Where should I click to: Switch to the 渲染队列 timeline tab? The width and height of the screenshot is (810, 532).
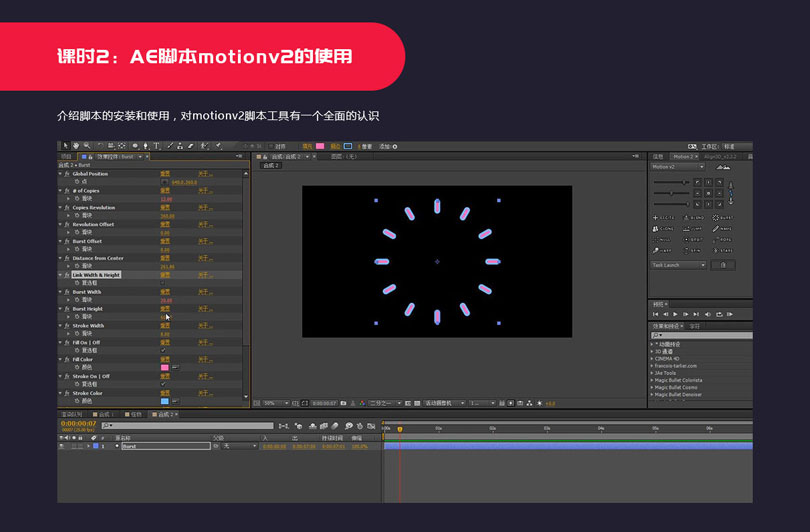click(72, 414)
